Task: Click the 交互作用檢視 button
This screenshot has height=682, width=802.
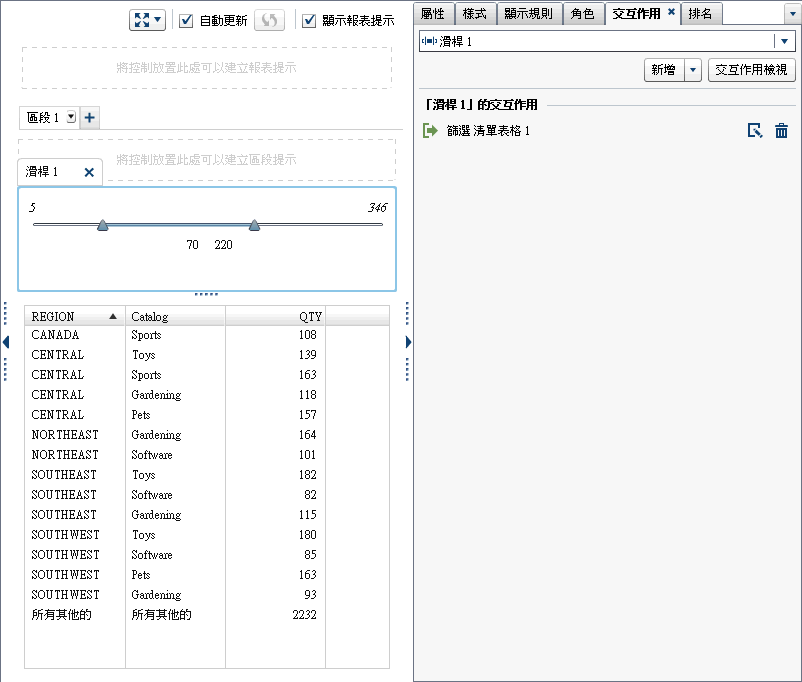Action: coord(751,70)
